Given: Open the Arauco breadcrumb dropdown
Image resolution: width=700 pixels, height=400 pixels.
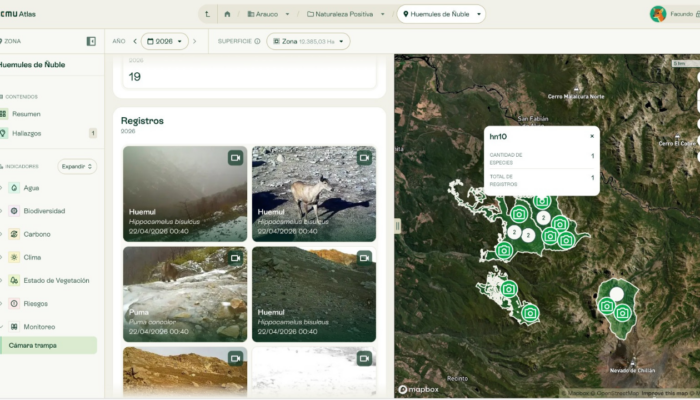Looking at the screenshot, I should 269,14.
